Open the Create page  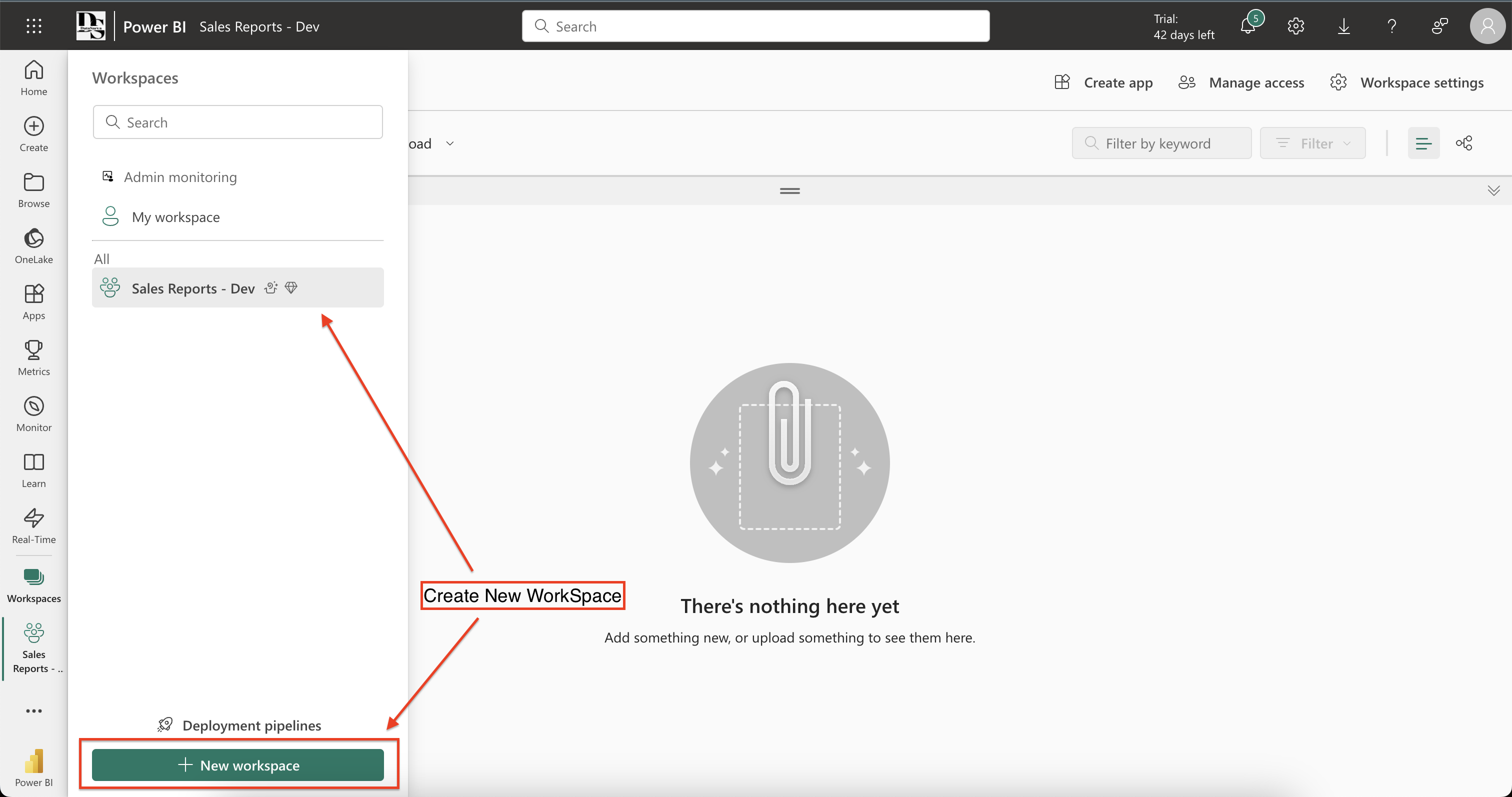click(33, 134)
